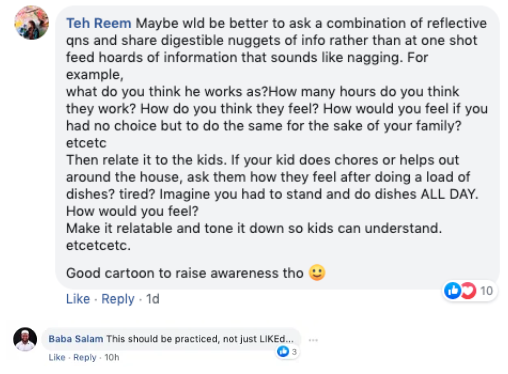Open the 1d timestamp of Teh Reem's comment
Screen dimensions: 508x374
[153, 299]
